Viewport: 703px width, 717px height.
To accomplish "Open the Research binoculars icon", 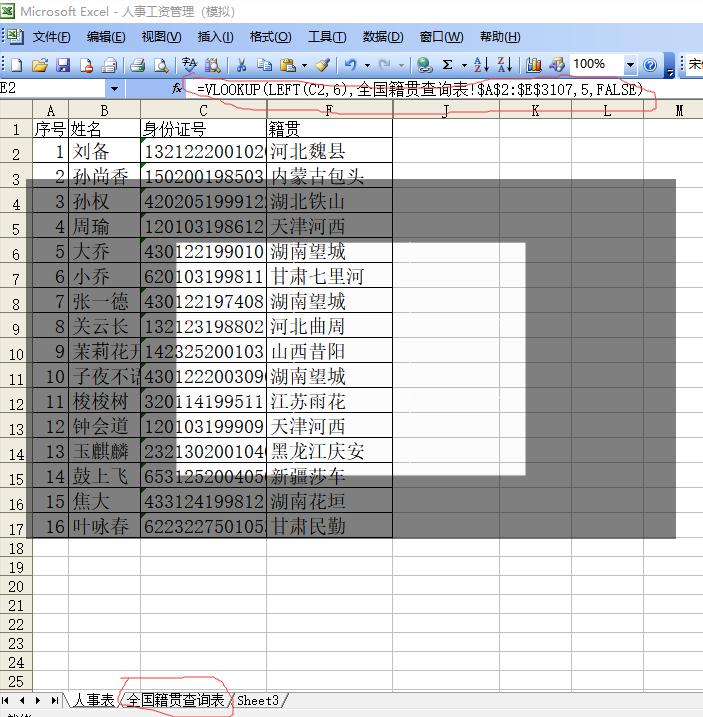I will point(212,65).
